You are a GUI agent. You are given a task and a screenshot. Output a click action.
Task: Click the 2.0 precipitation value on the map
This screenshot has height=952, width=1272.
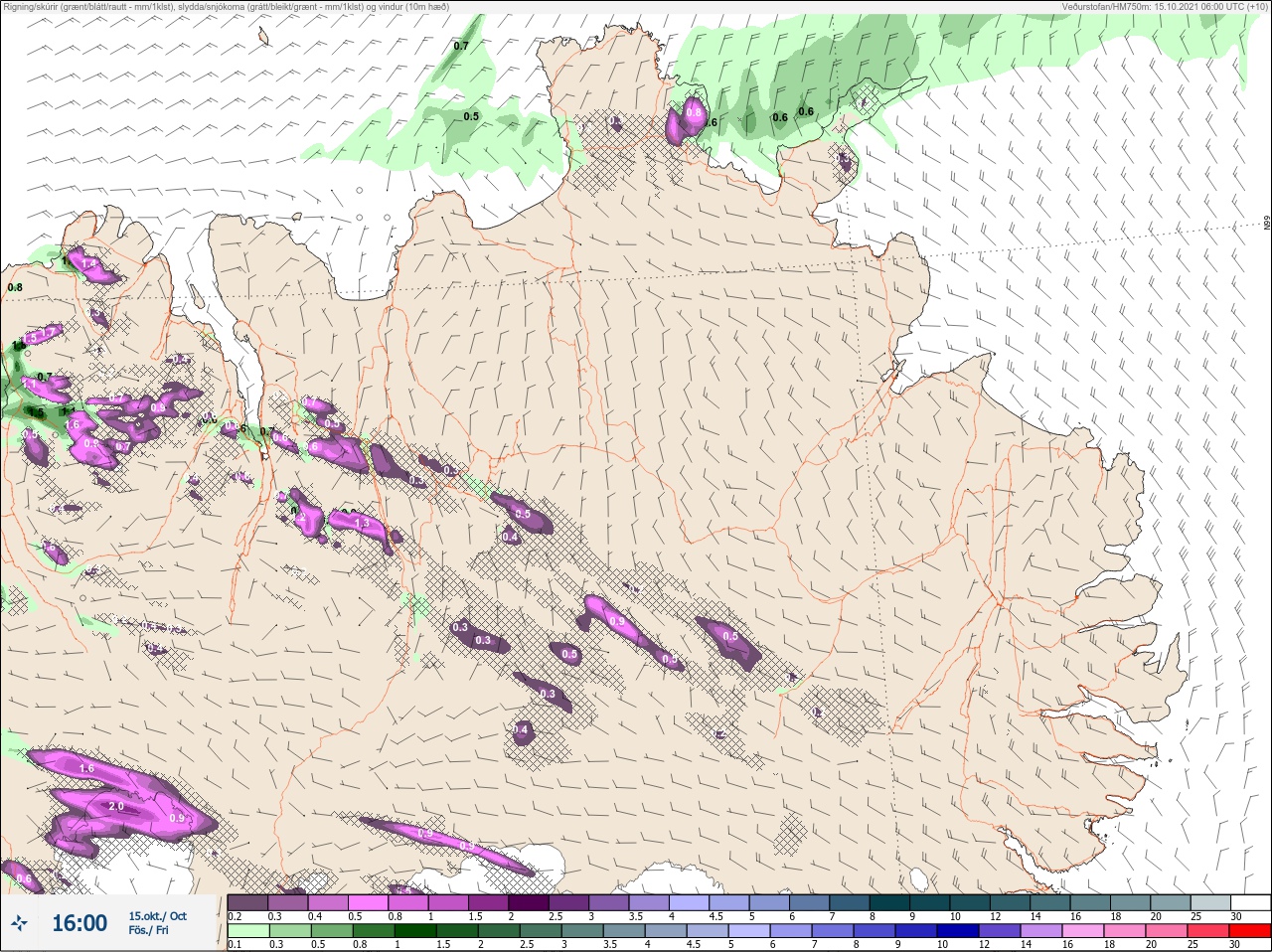click(116, 806)
